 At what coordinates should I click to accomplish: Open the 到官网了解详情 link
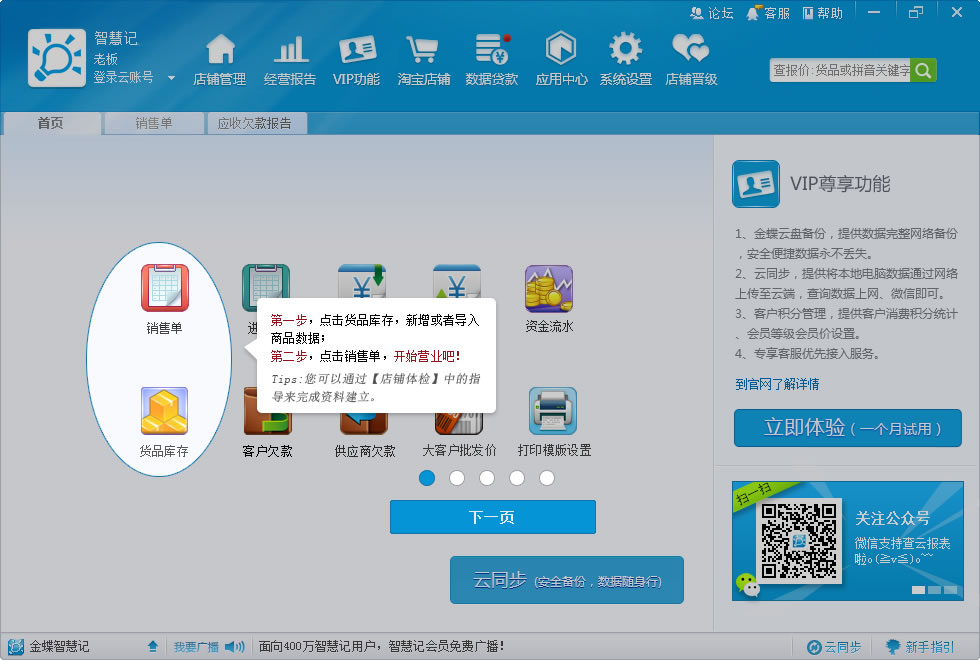[x=777, y=384]
